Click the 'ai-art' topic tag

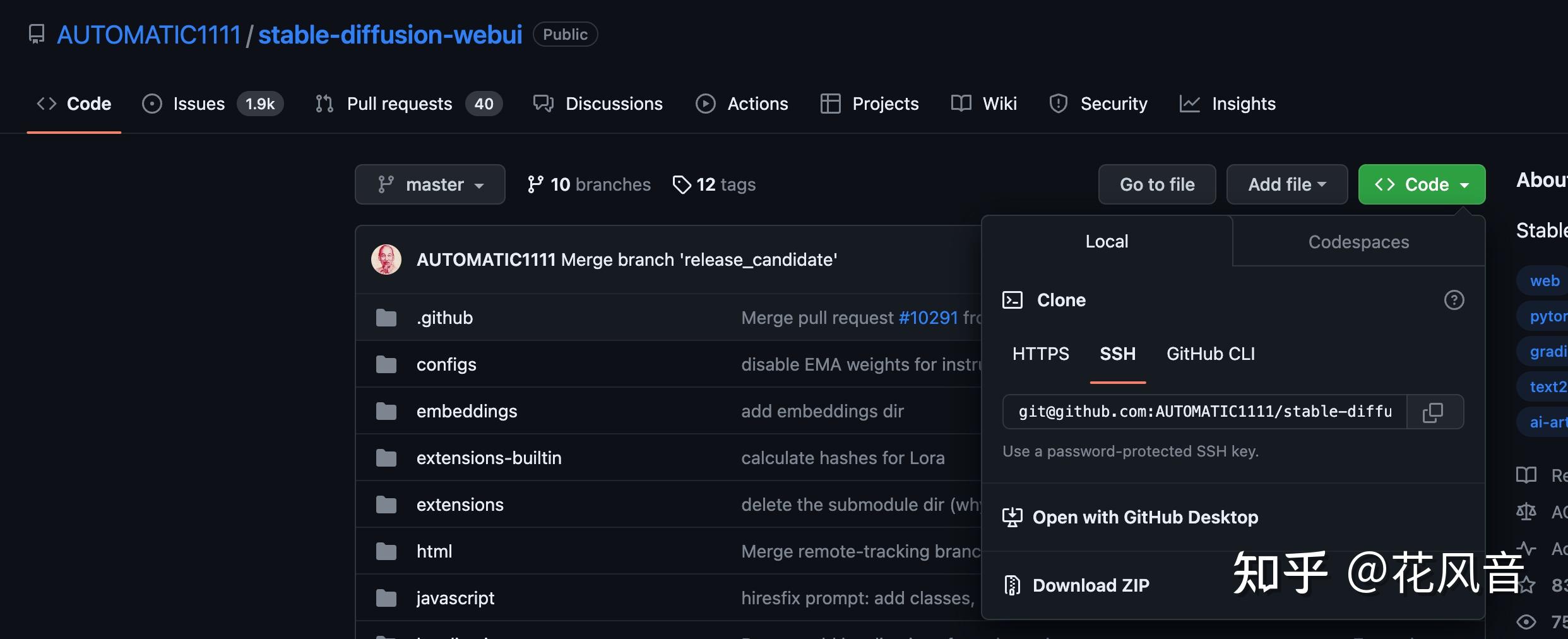coord(1542,422)
